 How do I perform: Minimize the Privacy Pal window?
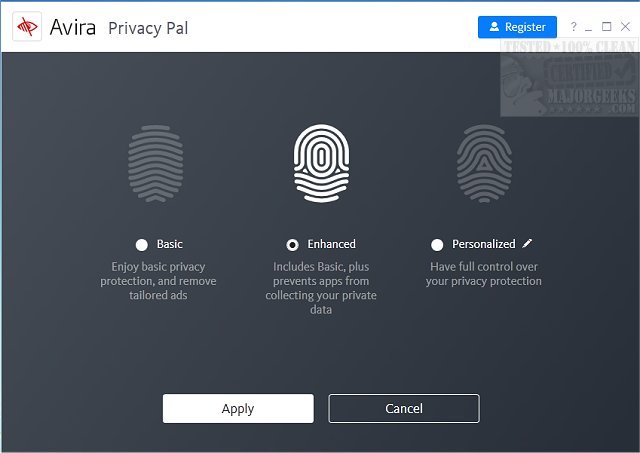click(x=590, y=27)
